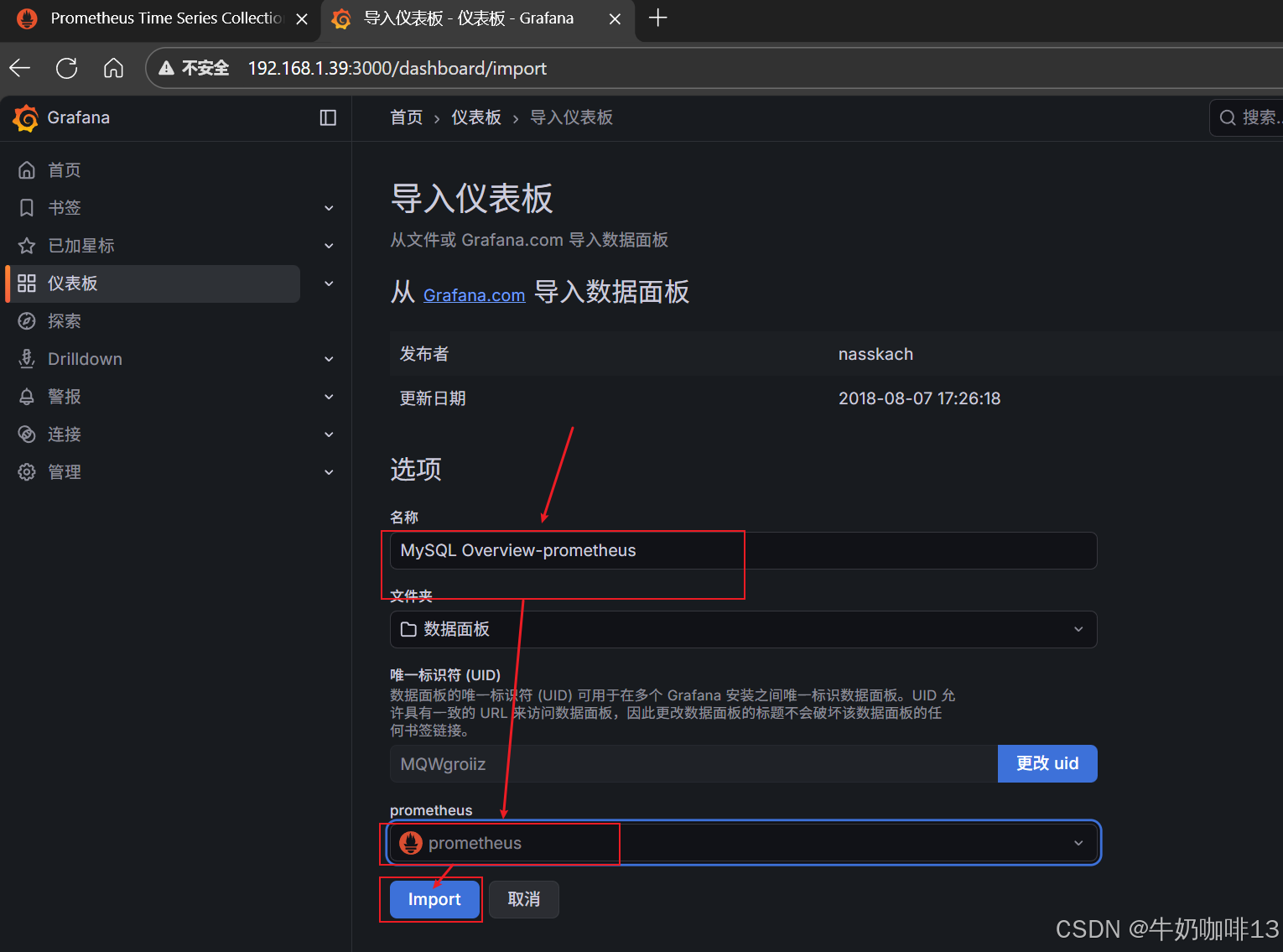Click the Import button

point(434,899)
